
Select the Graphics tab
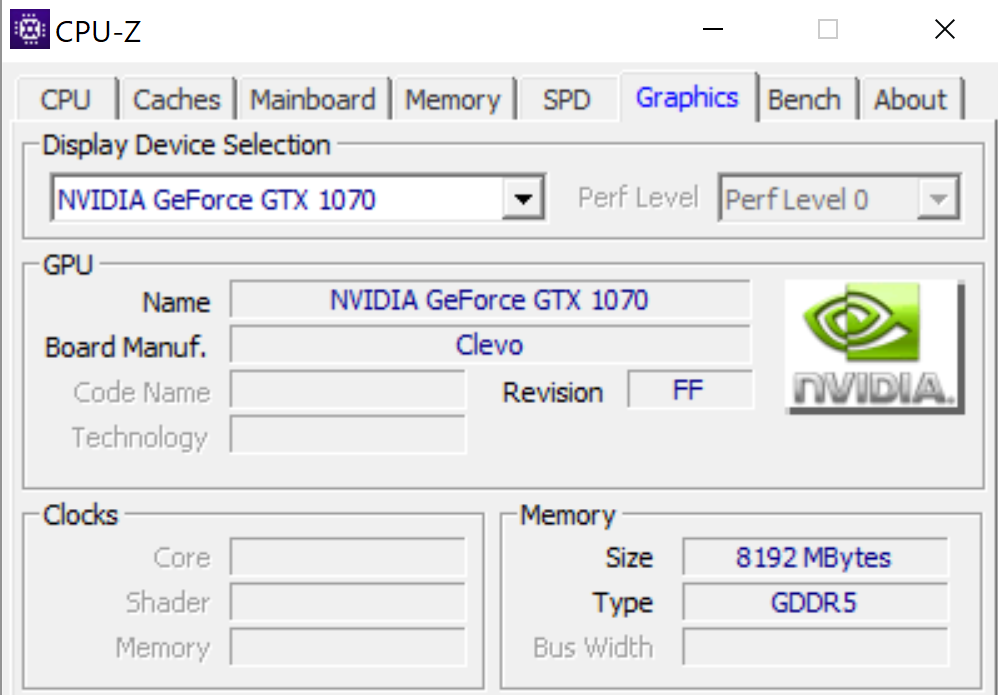point(687,97)
